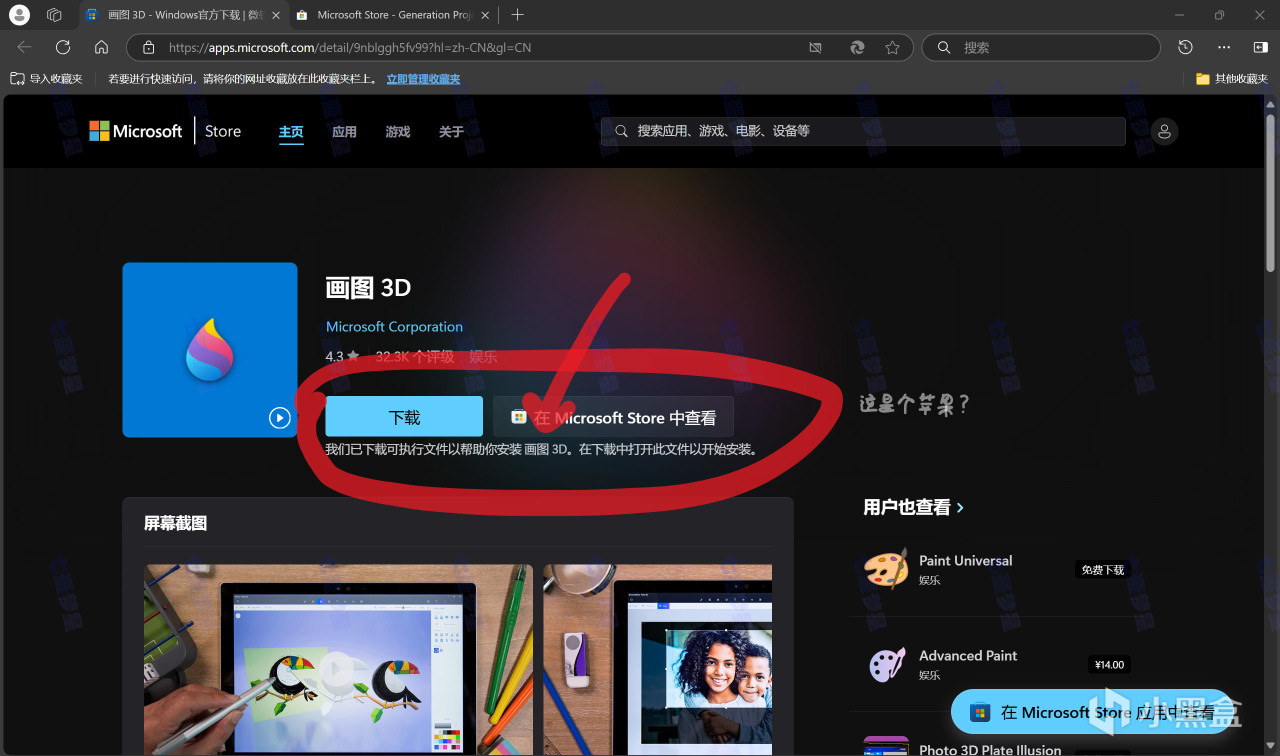Open the browser extension icon beside the star
This screenshot has height=756, width=1280.
857,47
